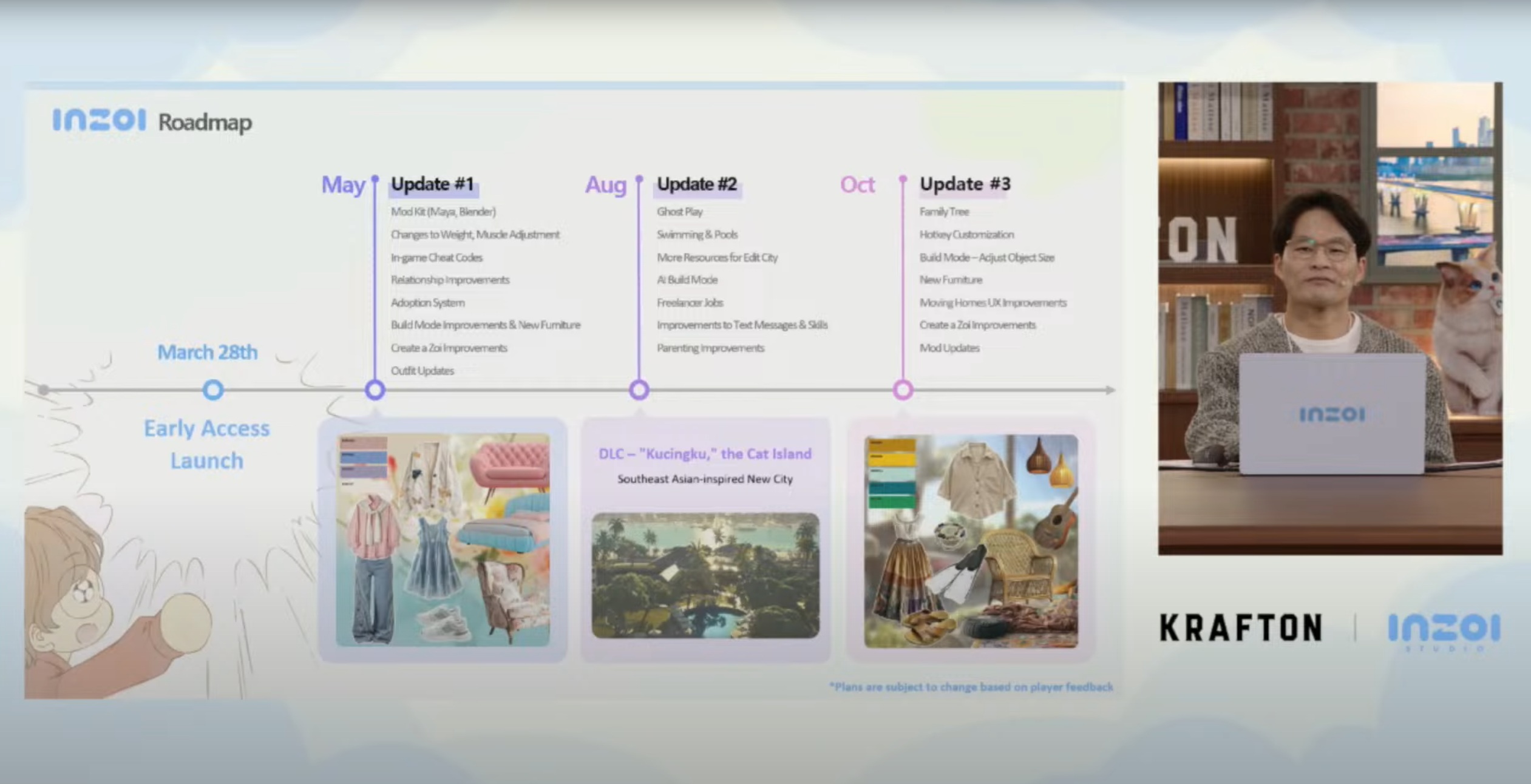Click the inZOI logo beside Roadmap
Image resolution: width=1531 pixels, height=784 pixels.
[100, 120]
